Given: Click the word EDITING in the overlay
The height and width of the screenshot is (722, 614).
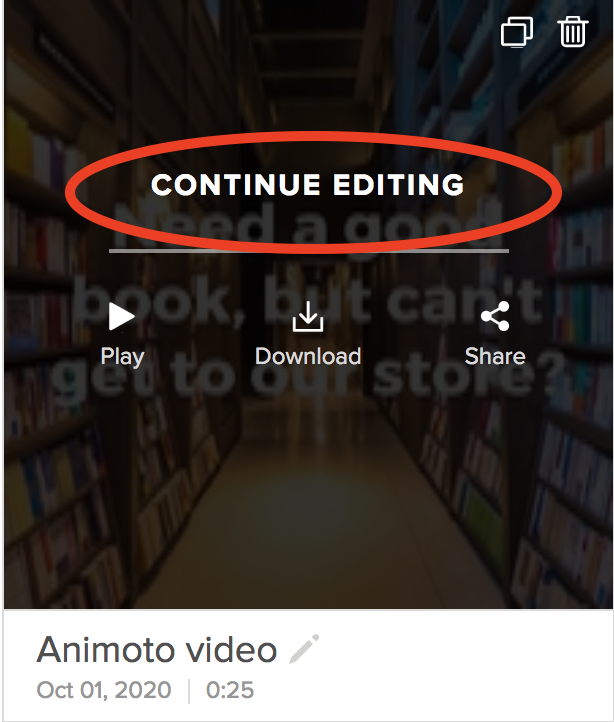Looking at the screenshot, I should tap(398, 185).
